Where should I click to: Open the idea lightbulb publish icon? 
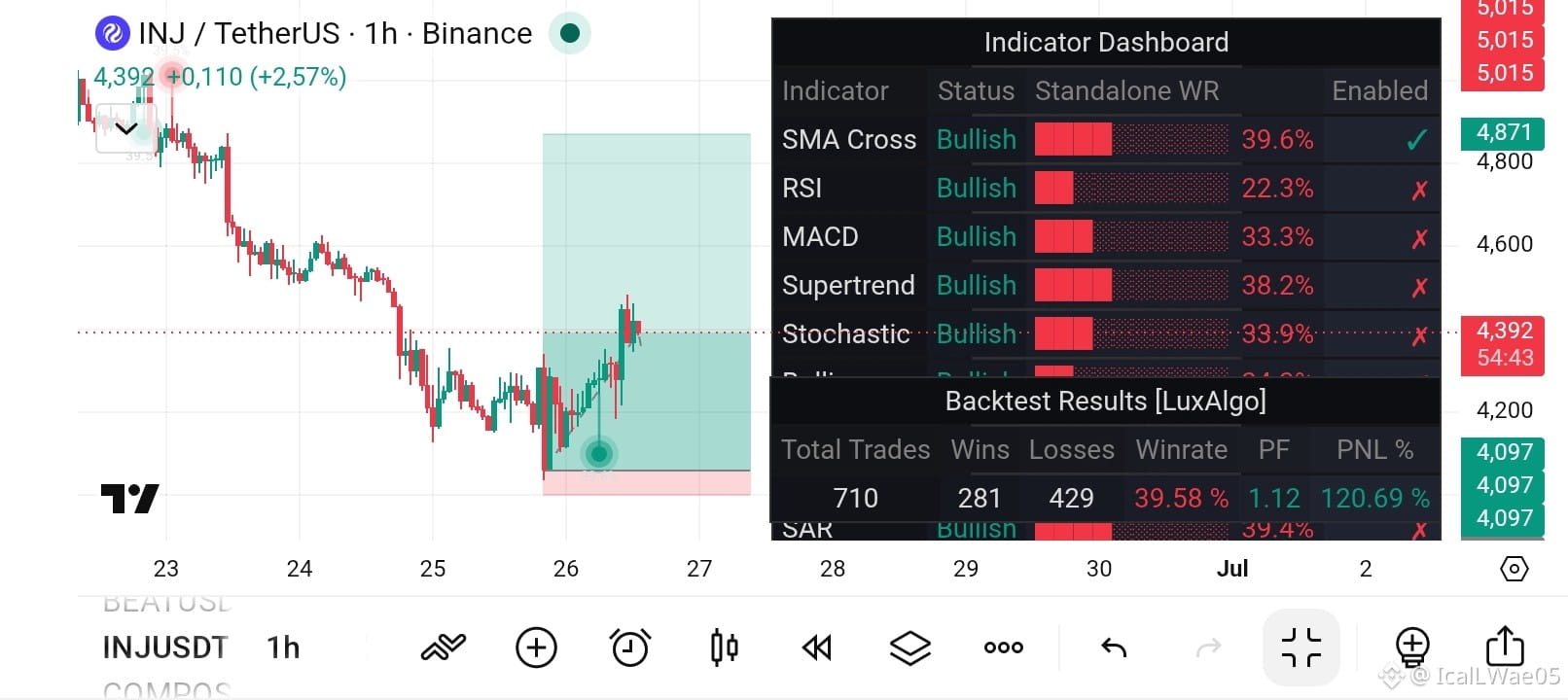pos(1412,647)
